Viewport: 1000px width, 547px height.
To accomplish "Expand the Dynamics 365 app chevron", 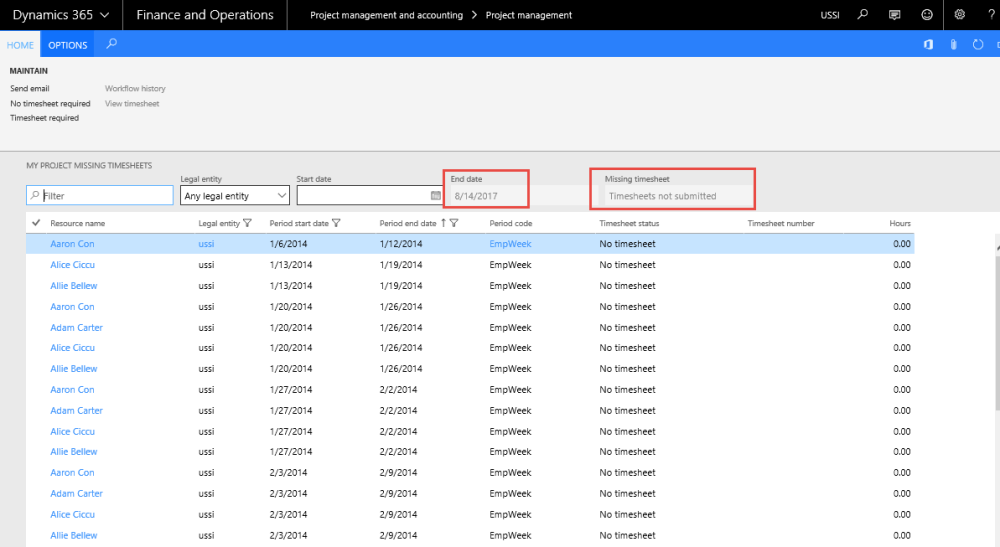I will point(104,15).
